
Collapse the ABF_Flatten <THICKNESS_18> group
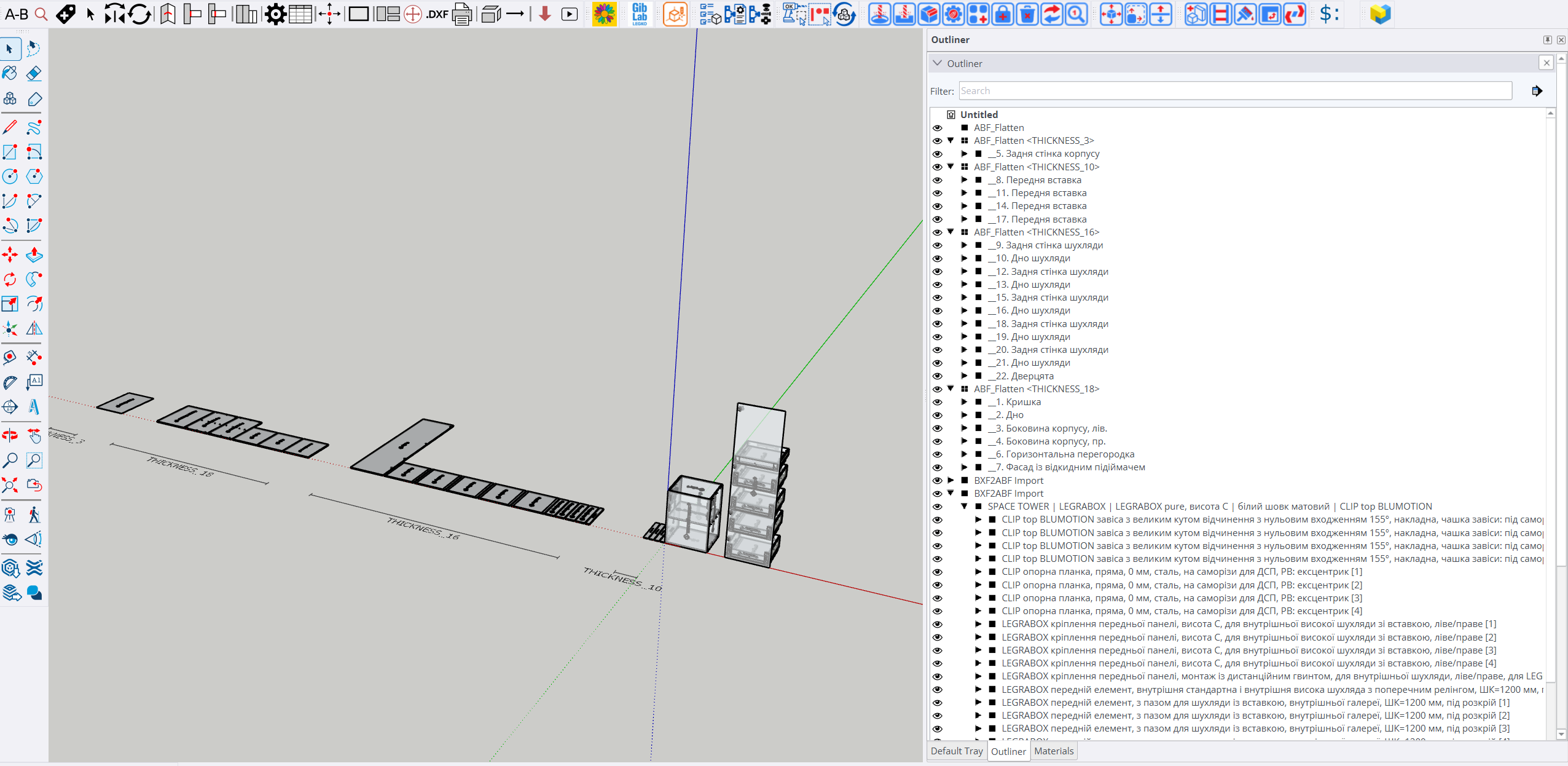click(950, 389)
